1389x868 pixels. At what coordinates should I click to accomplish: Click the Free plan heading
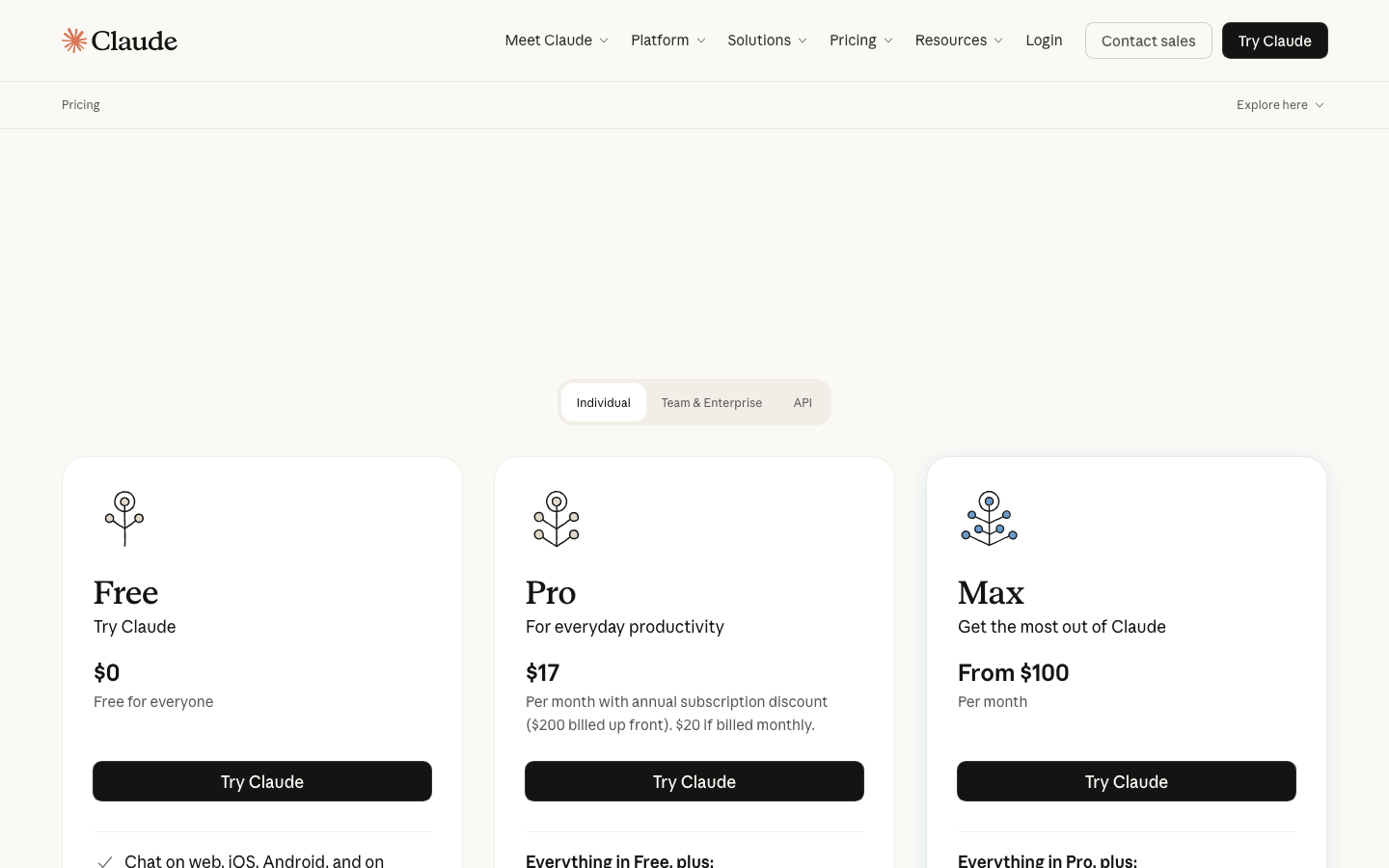(126, 592)
